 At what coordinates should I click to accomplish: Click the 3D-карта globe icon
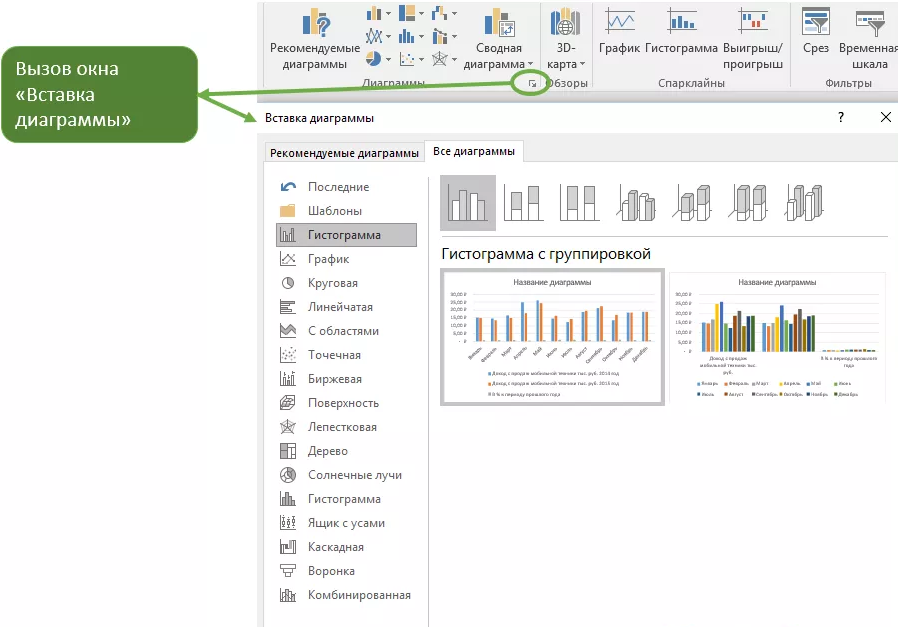(x=565, y=22)
